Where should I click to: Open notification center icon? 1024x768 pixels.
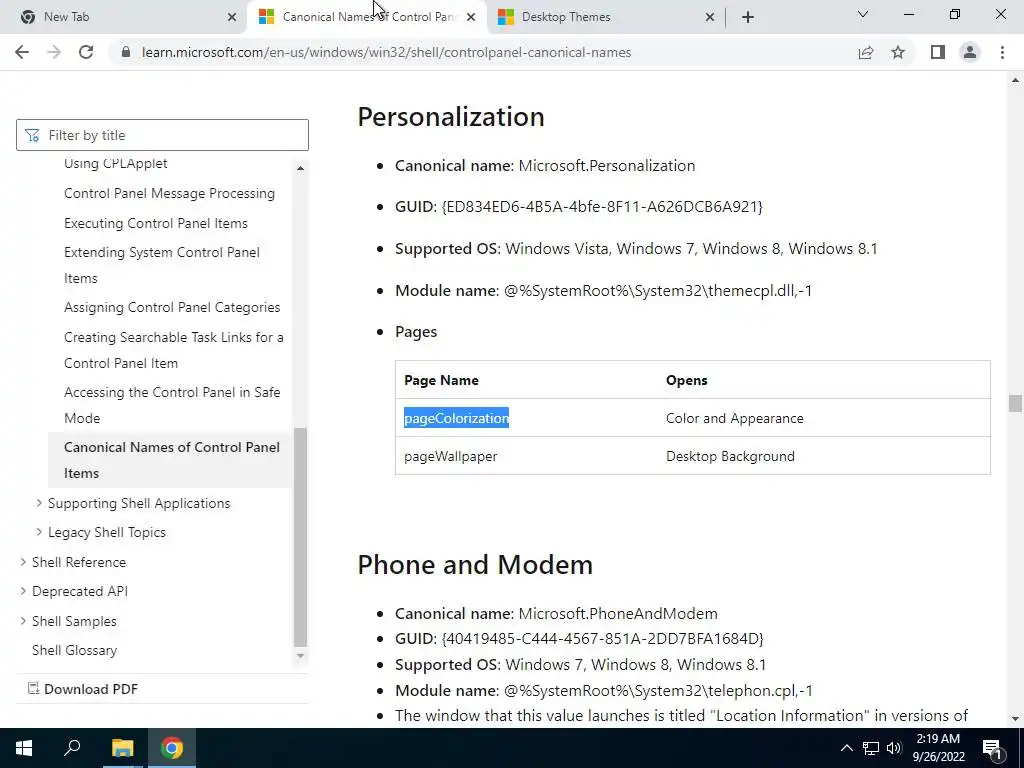pos(992,748)
